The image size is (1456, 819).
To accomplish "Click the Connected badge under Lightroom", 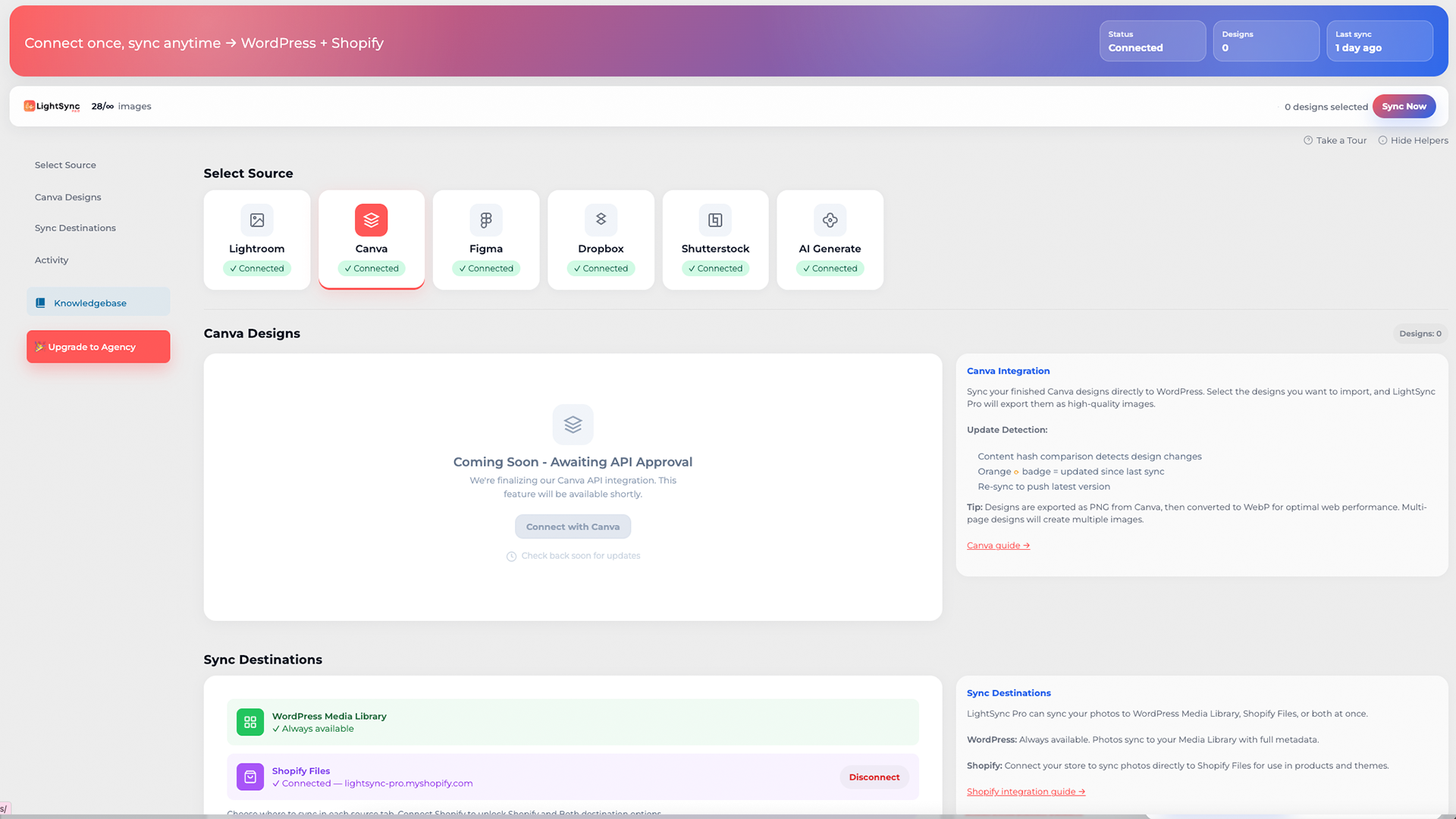I will [257, 268].
